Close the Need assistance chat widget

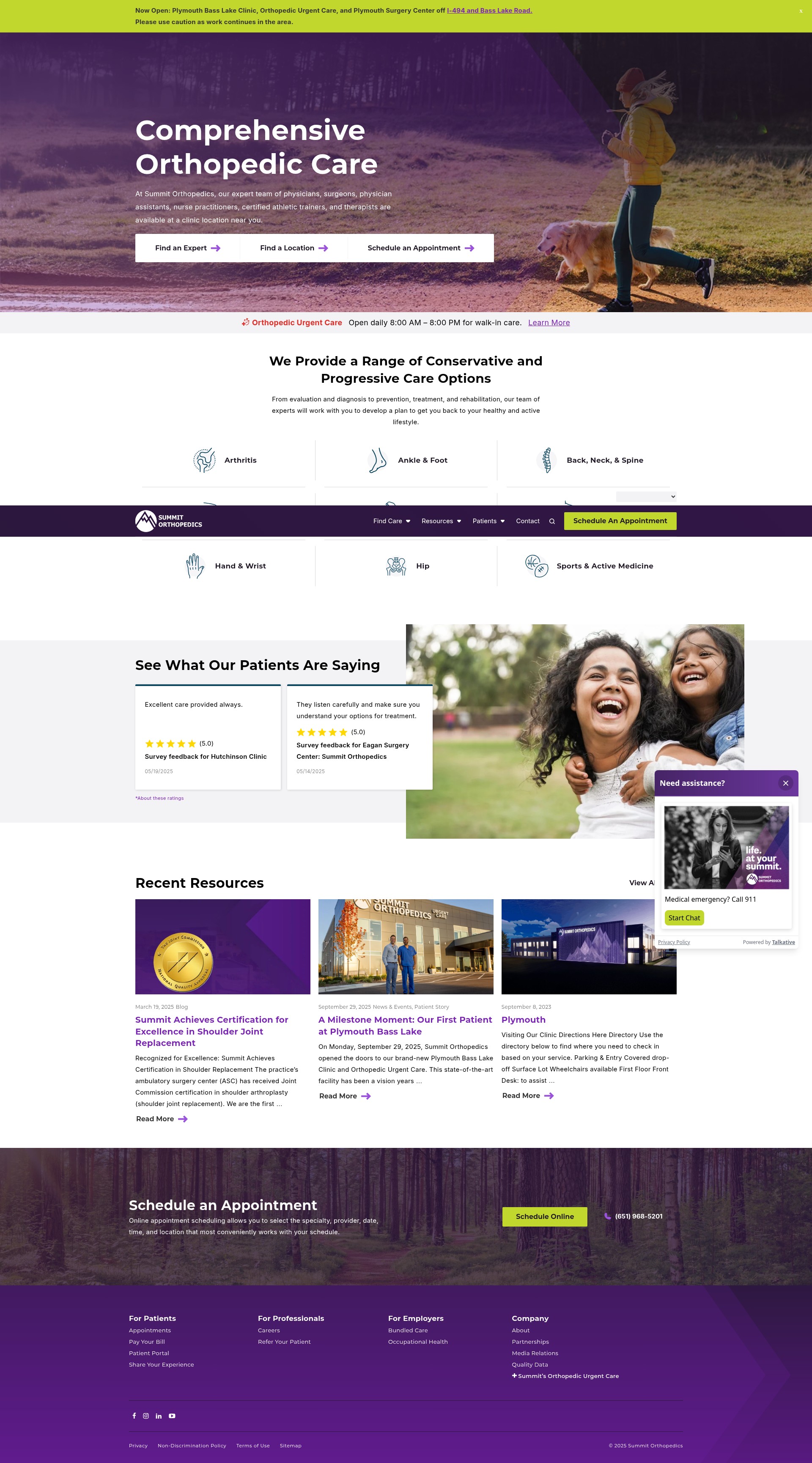[785, 783]
